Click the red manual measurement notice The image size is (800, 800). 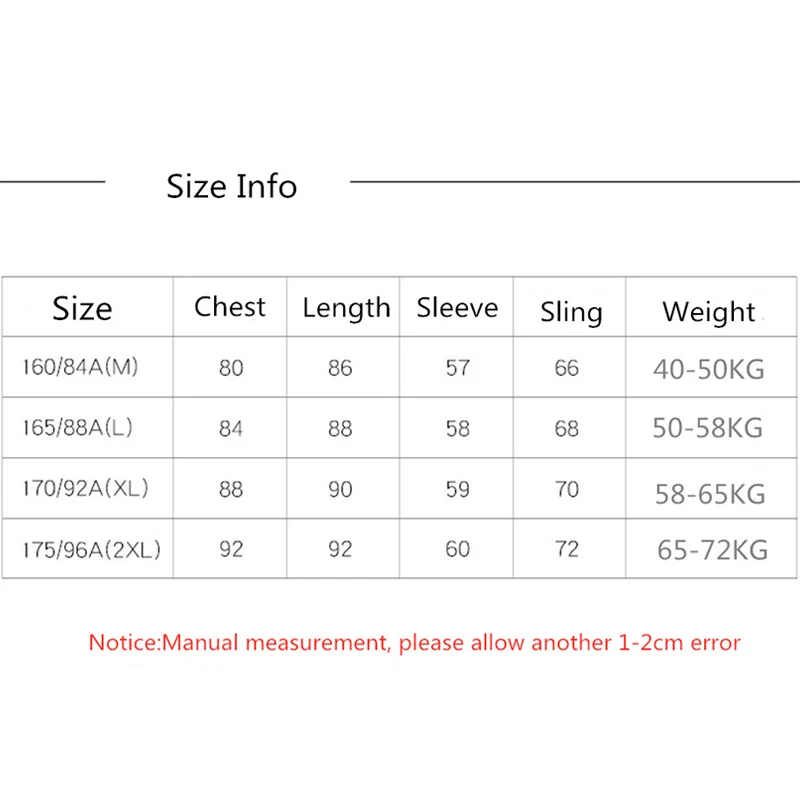coord(414,642)
